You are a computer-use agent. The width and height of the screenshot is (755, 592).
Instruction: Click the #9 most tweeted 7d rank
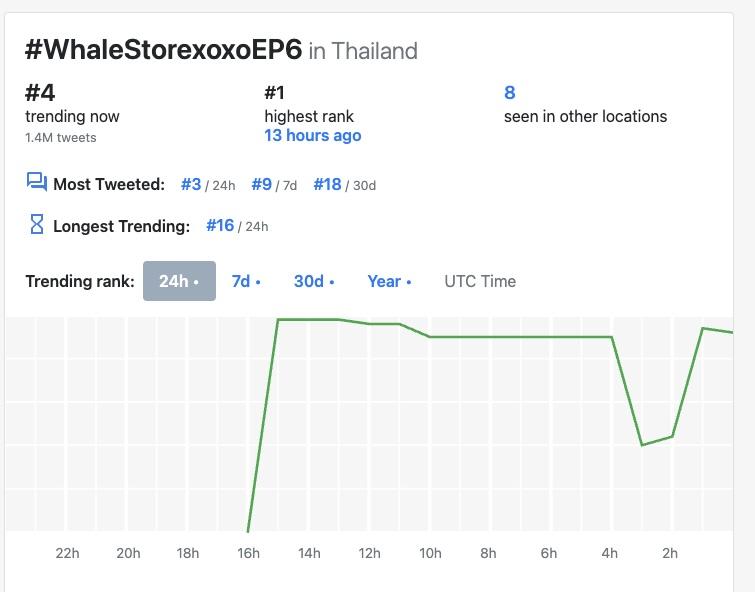[x=261, y=184]
